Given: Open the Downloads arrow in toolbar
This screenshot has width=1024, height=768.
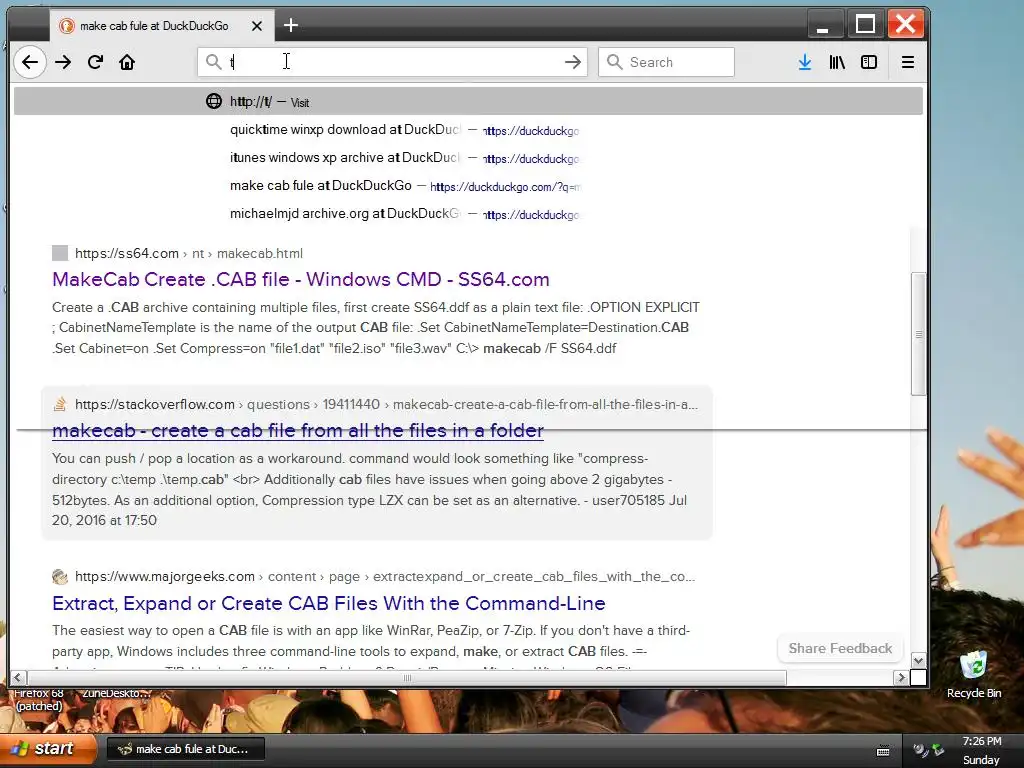Looking at the screenshot, I should point(805,62).
